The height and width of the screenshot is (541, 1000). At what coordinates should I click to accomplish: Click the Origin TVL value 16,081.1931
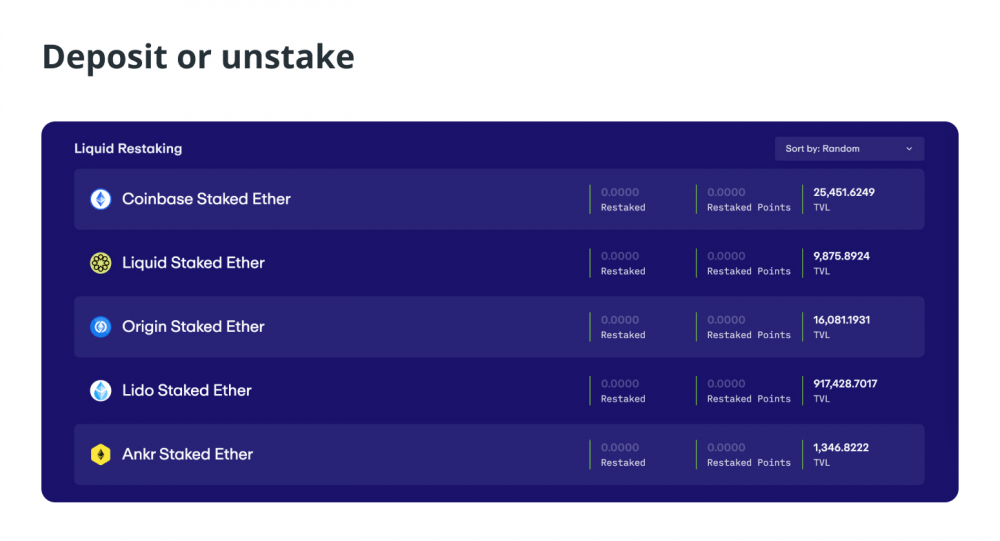[841, 320]
